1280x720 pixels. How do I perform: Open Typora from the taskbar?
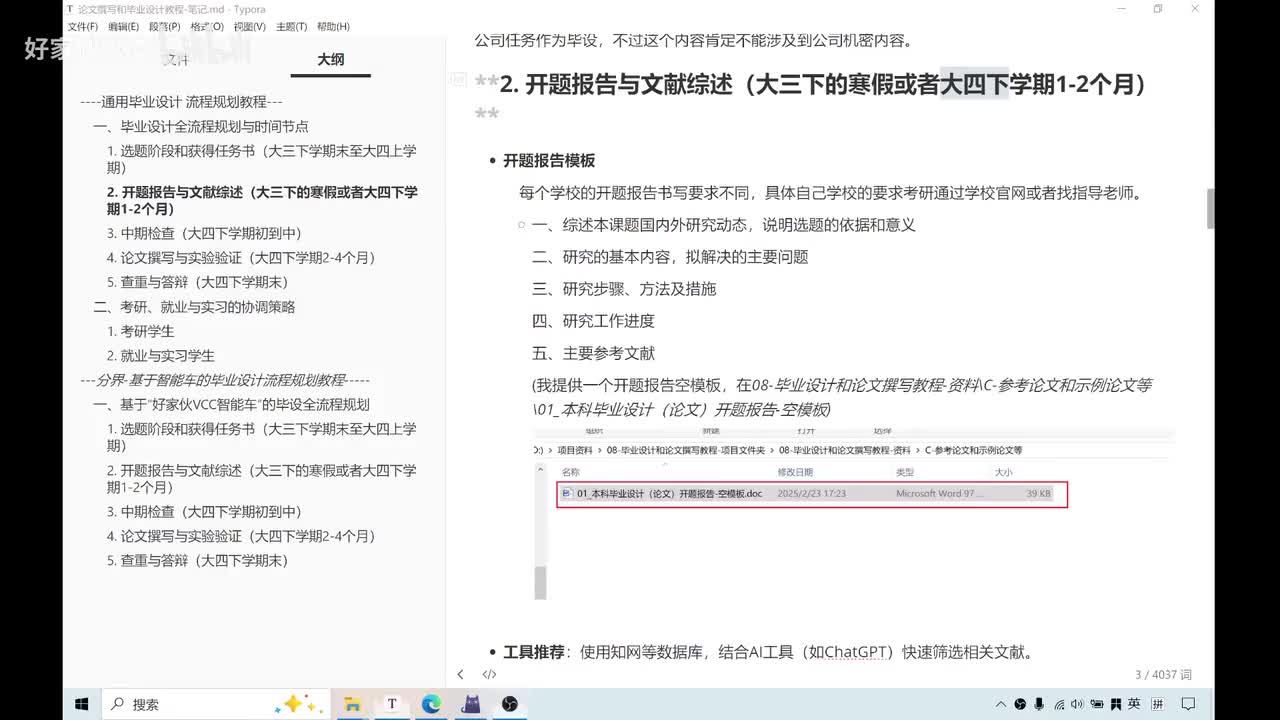tap(391, 704)
